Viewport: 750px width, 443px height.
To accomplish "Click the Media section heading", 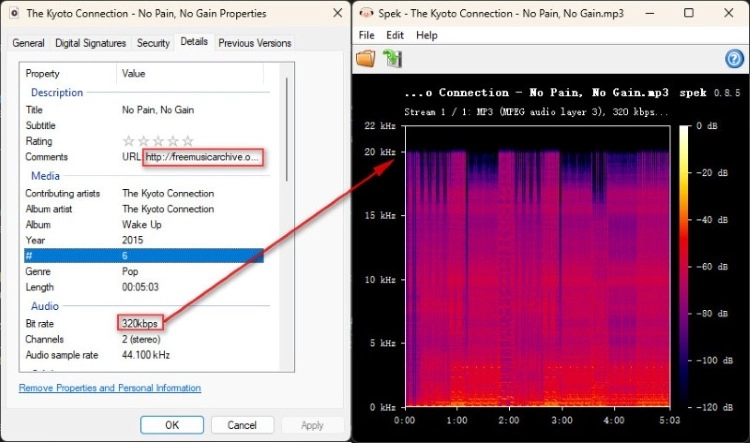I will click(x=45, y=176).
